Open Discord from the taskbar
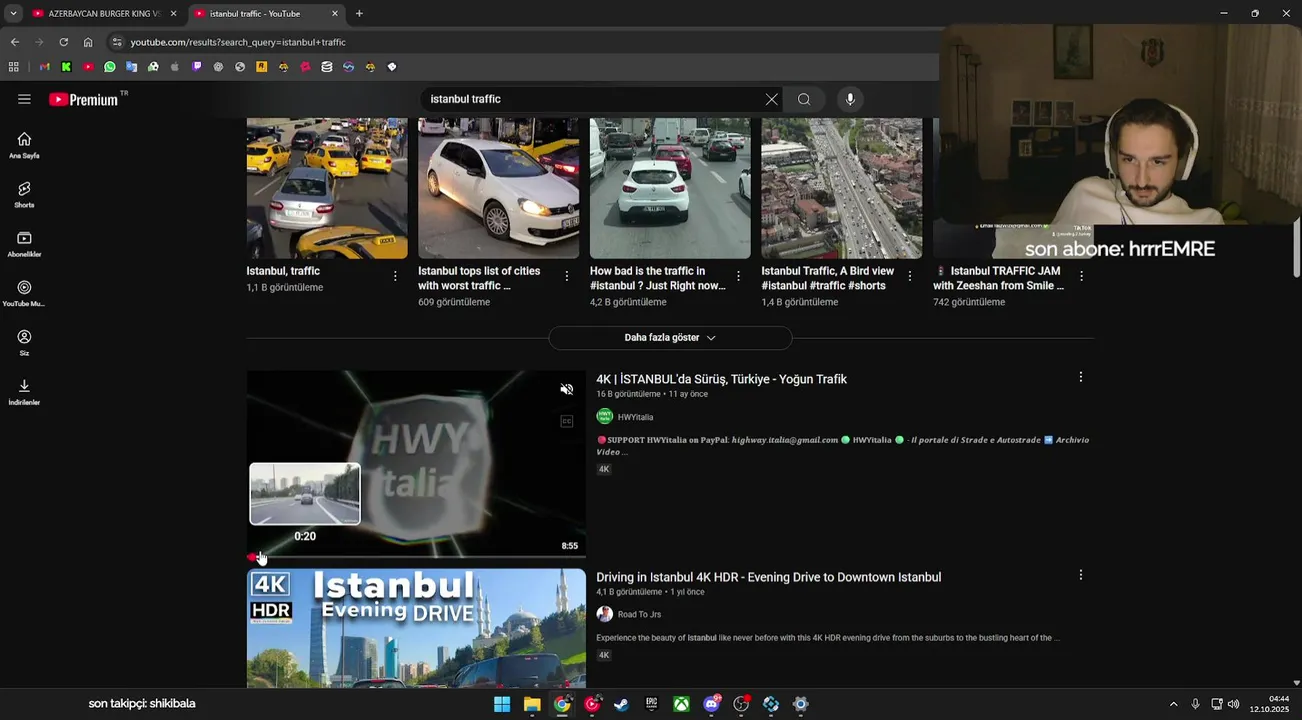1302x720 pixels. [711, 704]
